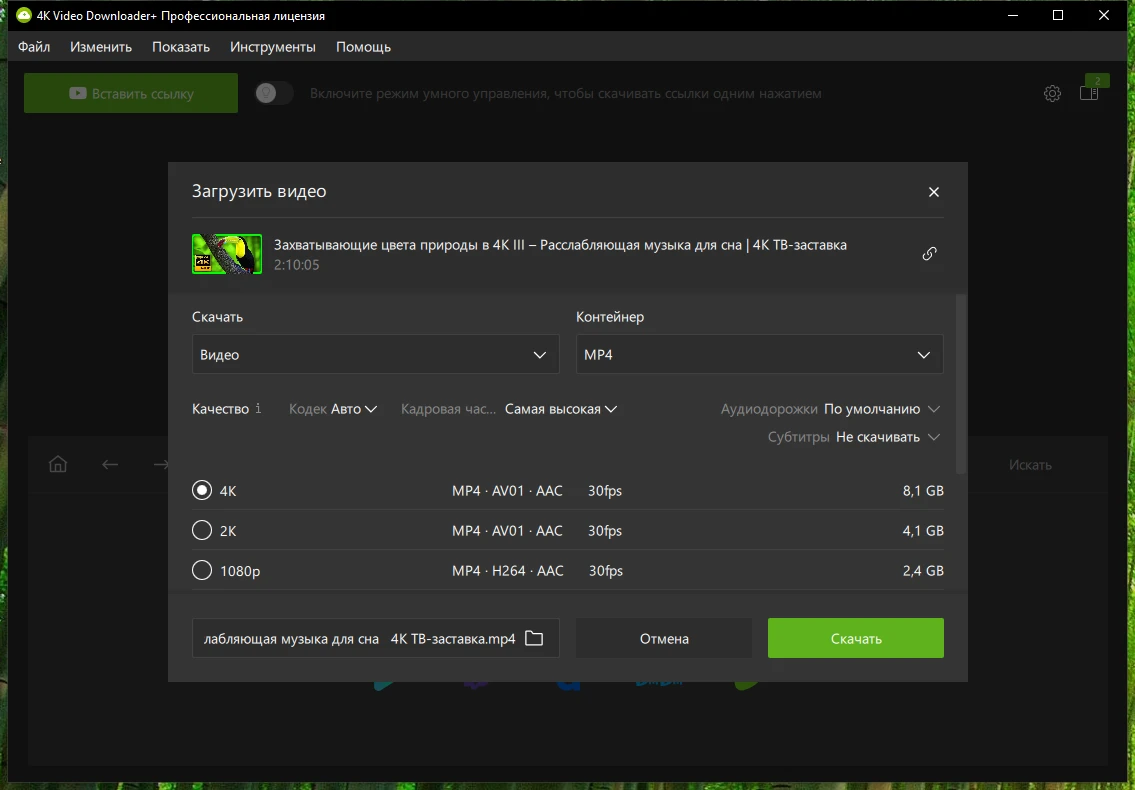Viewport: 1135px width, 790px height.
Task: Choose the 1080p quality radio button
Action: 202,571
